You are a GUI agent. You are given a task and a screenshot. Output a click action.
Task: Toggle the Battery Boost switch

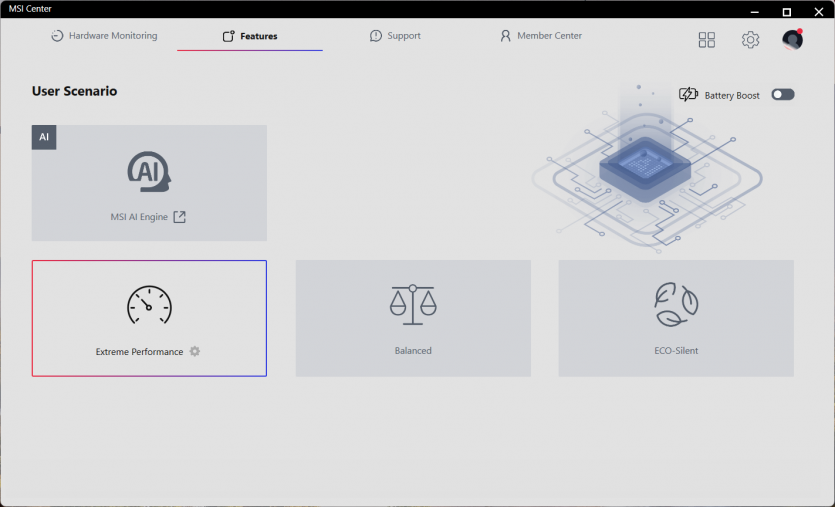782,95
